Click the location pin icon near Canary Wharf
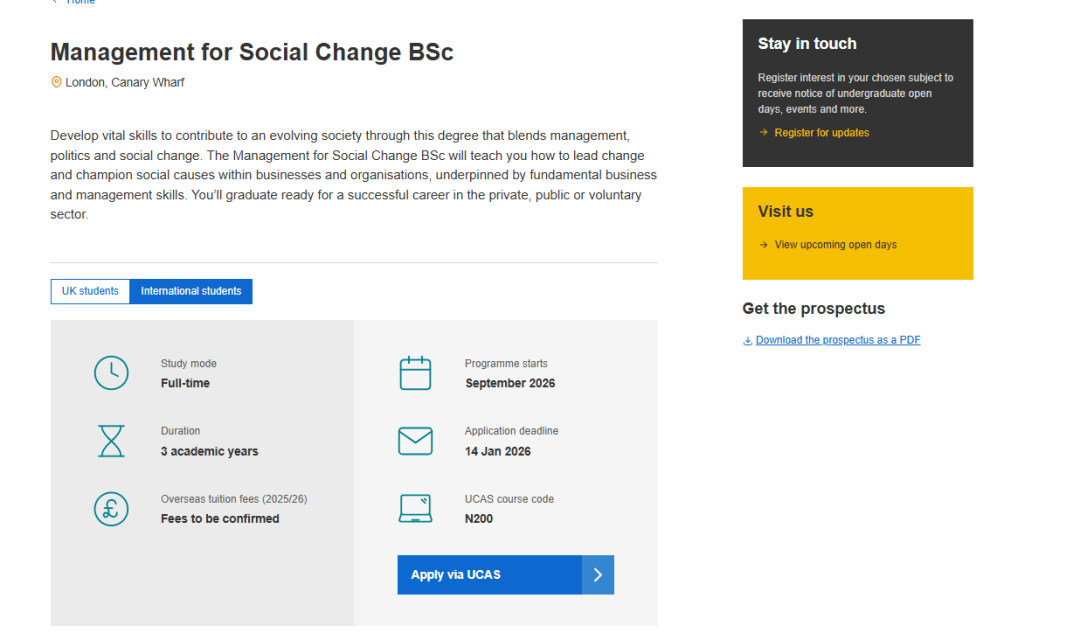The height and width of the screenshot is (640, 1080). [56, 82]
